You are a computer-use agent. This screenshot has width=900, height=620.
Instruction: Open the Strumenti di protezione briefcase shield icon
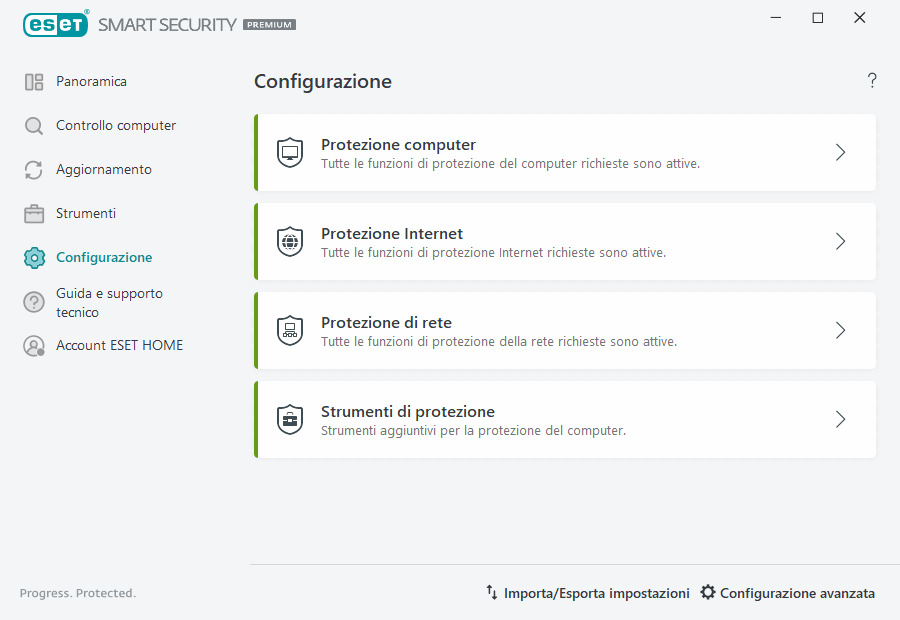pyautogui.click(x=290, y=419)
